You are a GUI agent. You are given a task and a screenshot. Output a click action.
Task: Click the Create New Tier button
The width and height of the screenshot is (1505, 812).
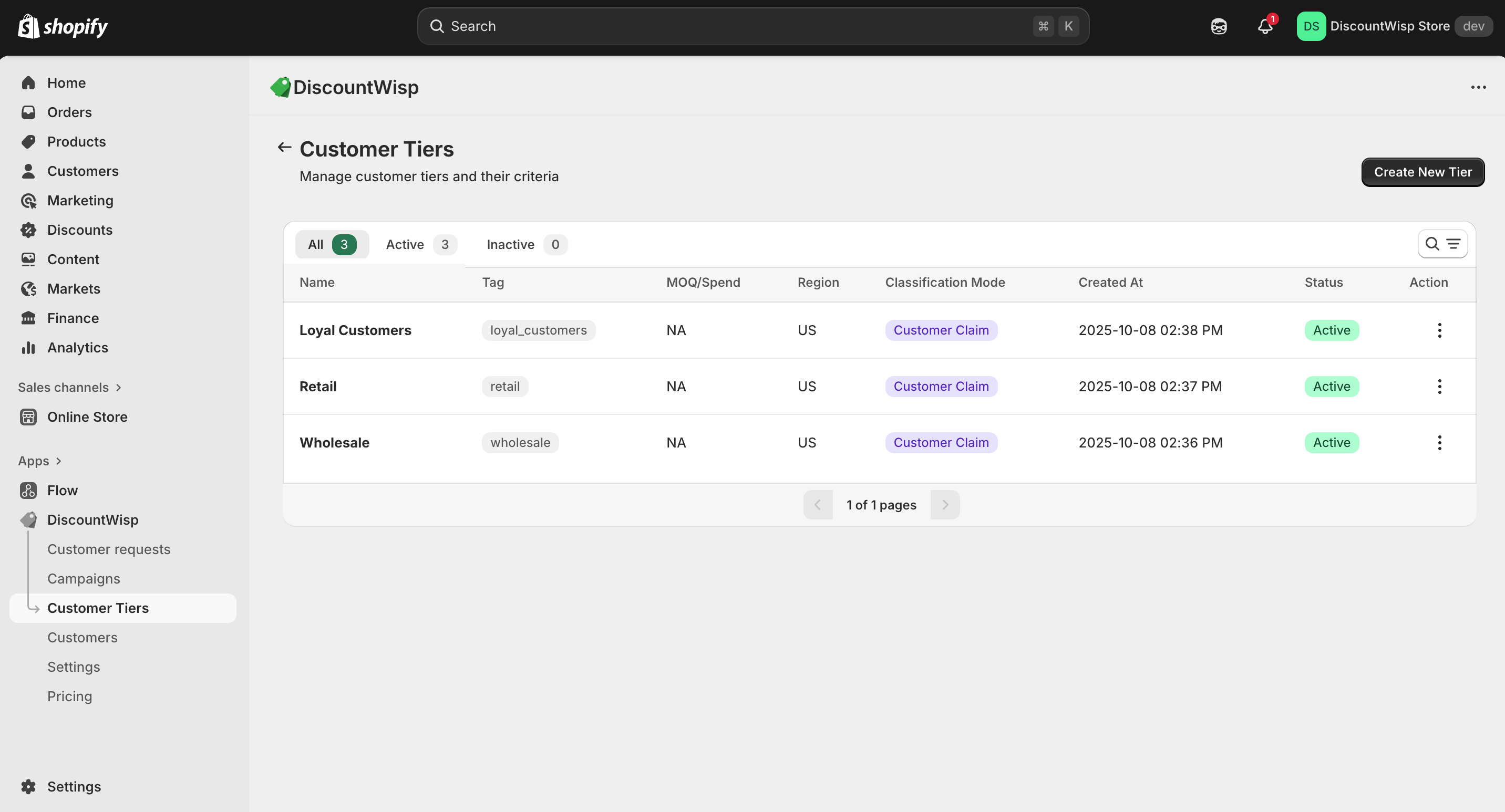[x=1422, y=172]
